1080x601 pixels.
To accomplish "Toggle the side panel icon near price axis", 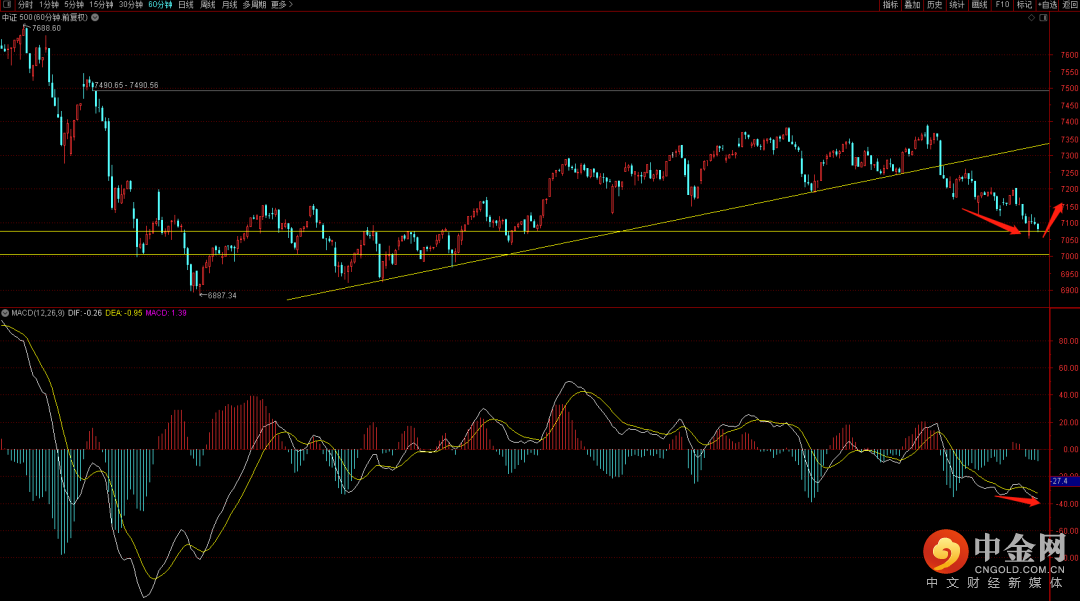I will click(x=1043, y=18).
